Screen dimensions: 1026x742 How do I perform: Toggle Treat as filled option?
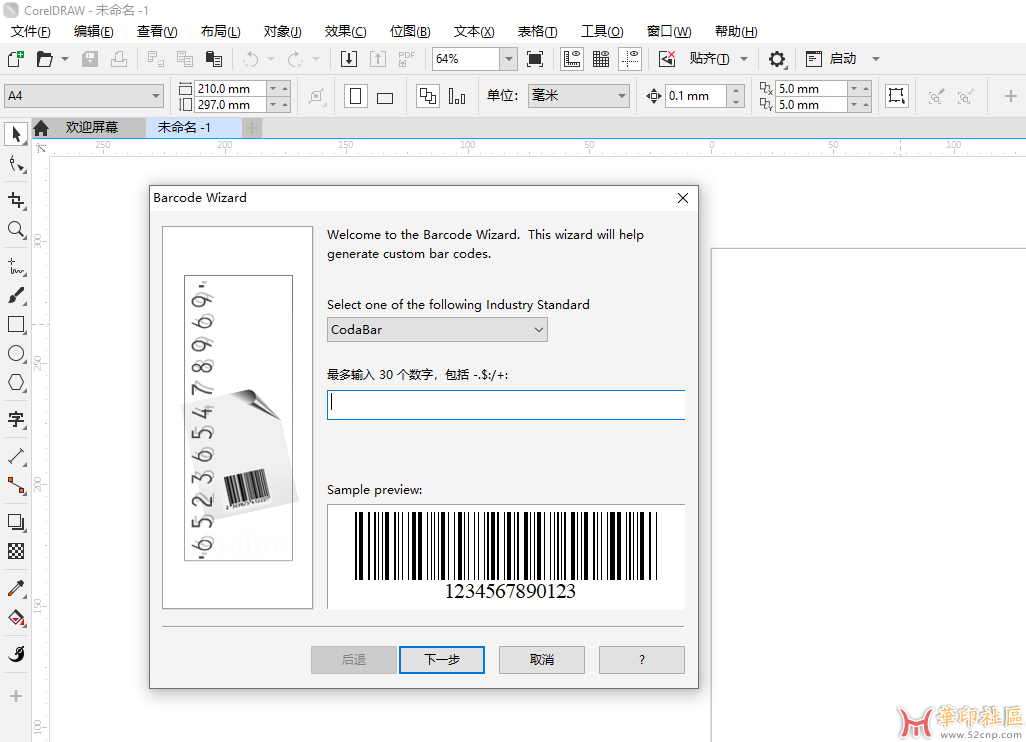(896, 96)
